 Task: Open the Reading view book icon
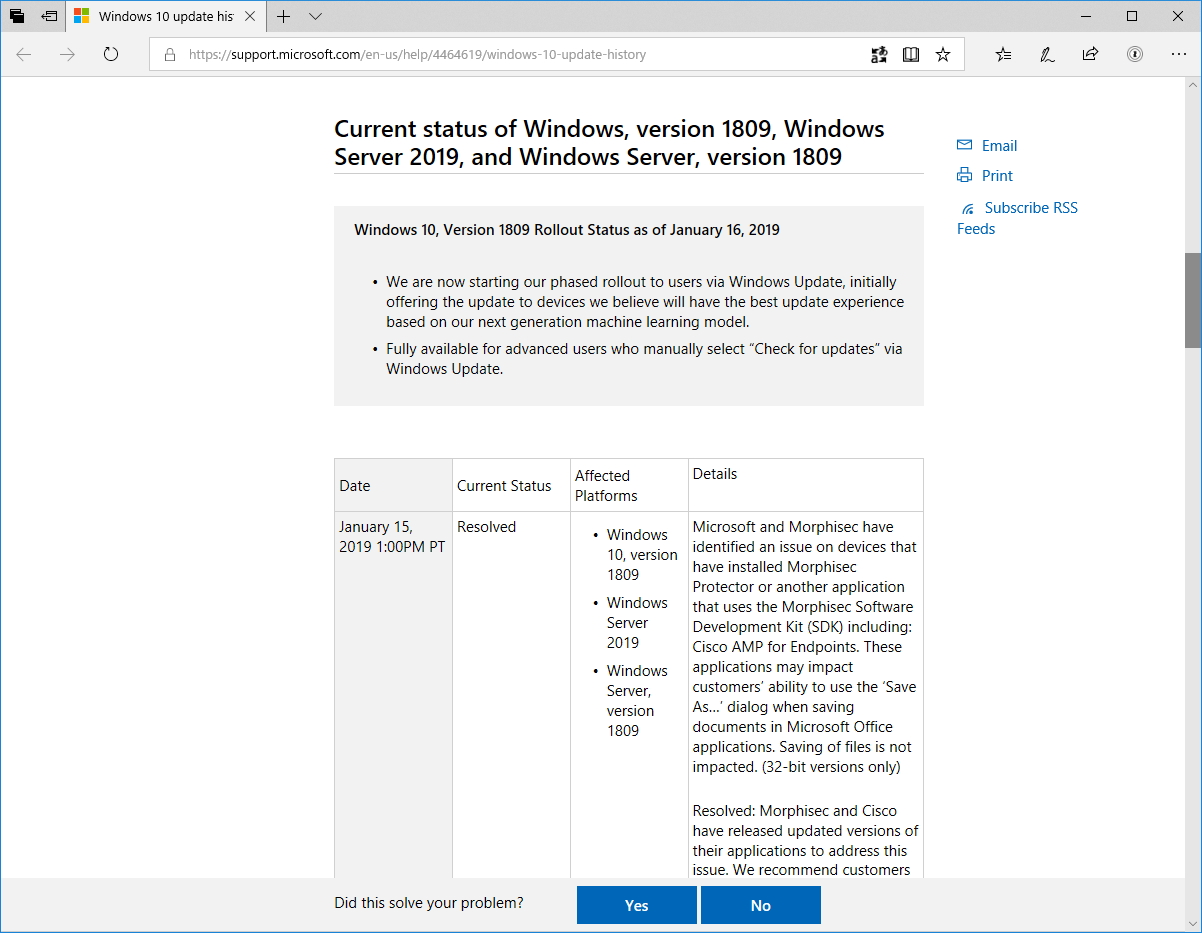tap(910, 55)
